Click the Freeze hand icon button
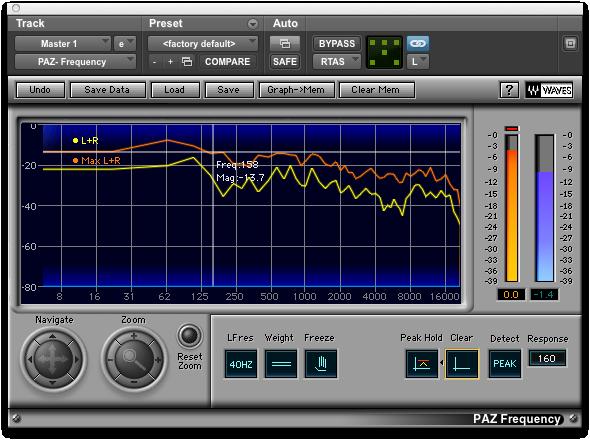This screenshot has height=440, width=590. coord(321,364)
